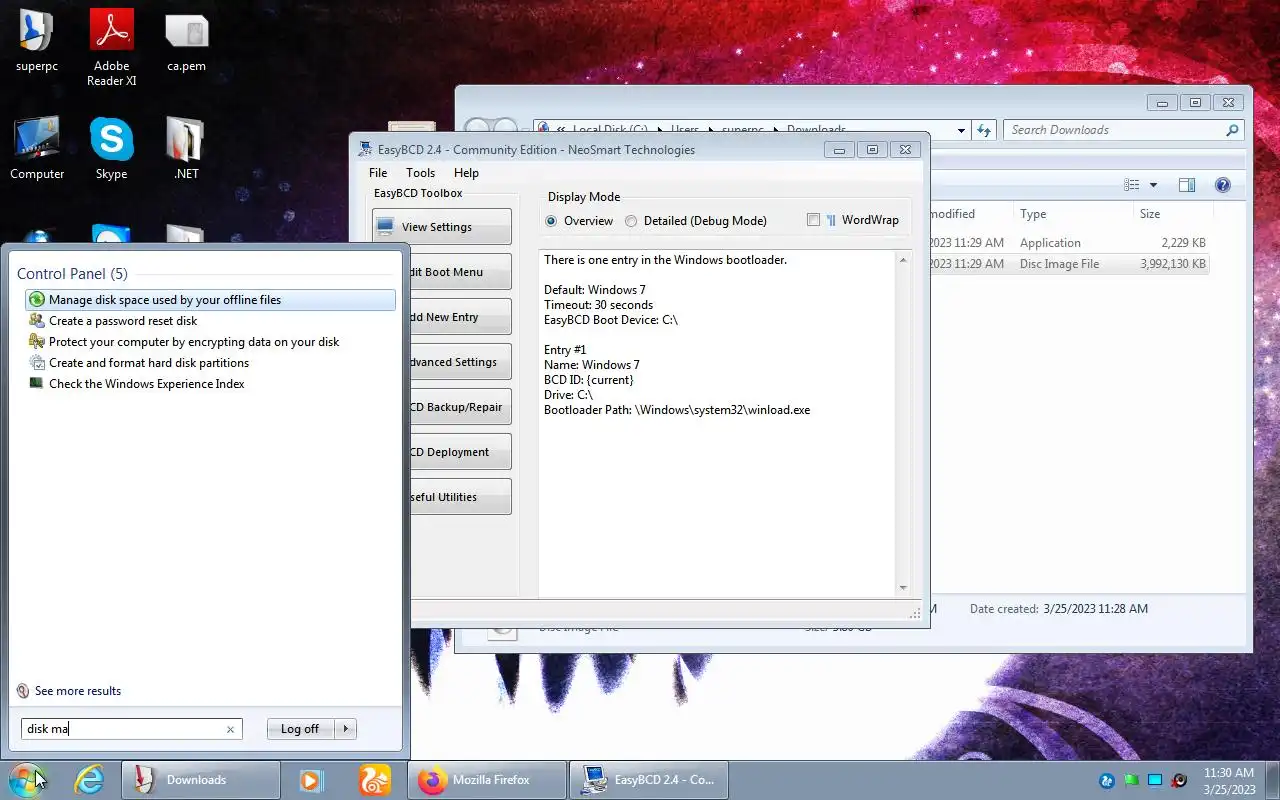Click the Control Panel (5) heading
The height and width of the screenshot is (800, 1280).
pos(72,274)
